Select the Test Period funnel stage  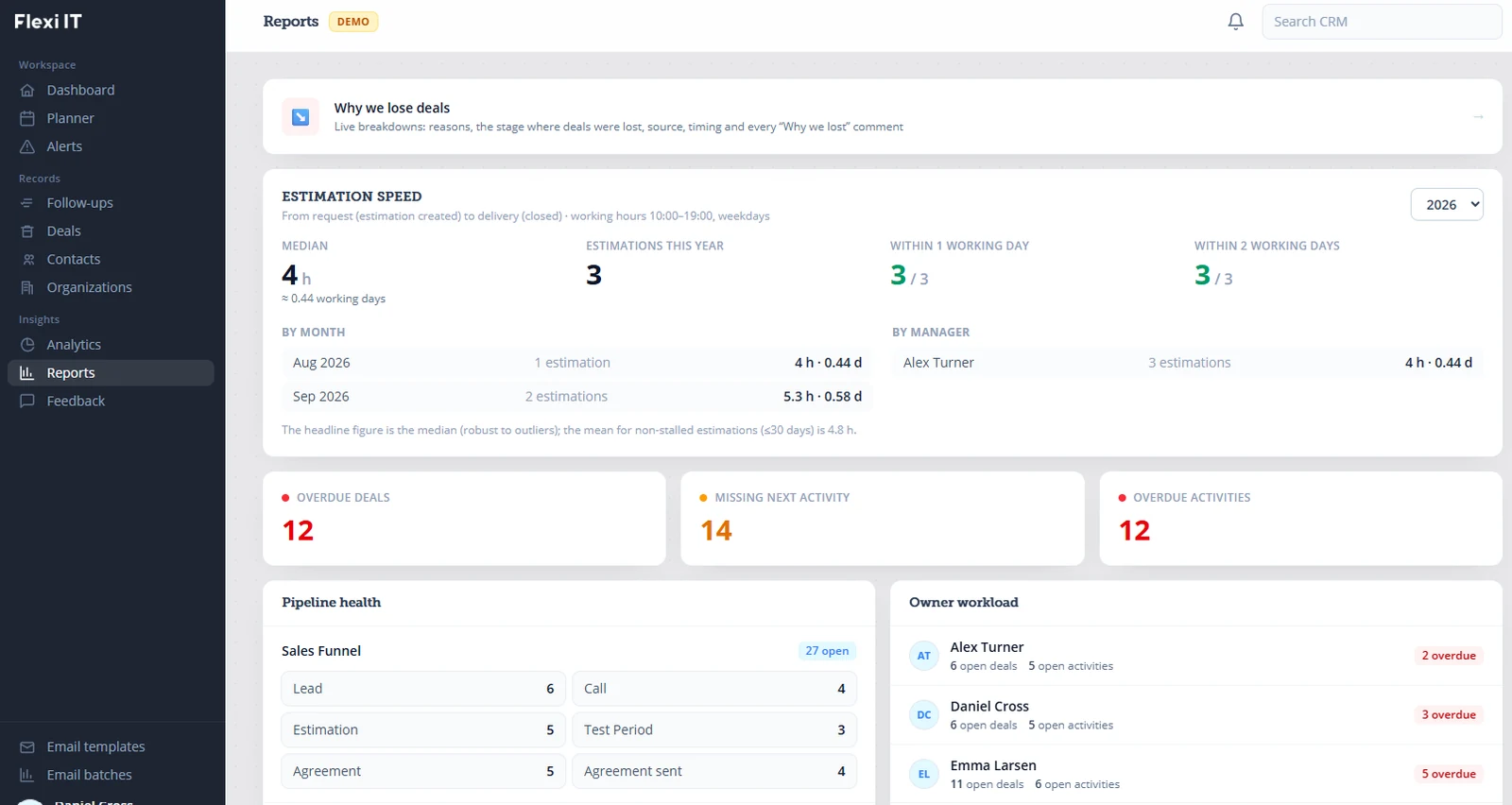[714, 730]
